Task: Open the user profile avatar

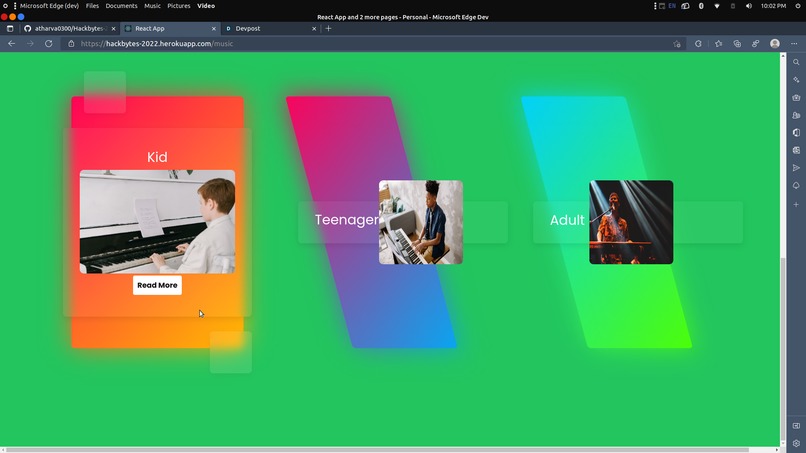Action: pos(775,44)
